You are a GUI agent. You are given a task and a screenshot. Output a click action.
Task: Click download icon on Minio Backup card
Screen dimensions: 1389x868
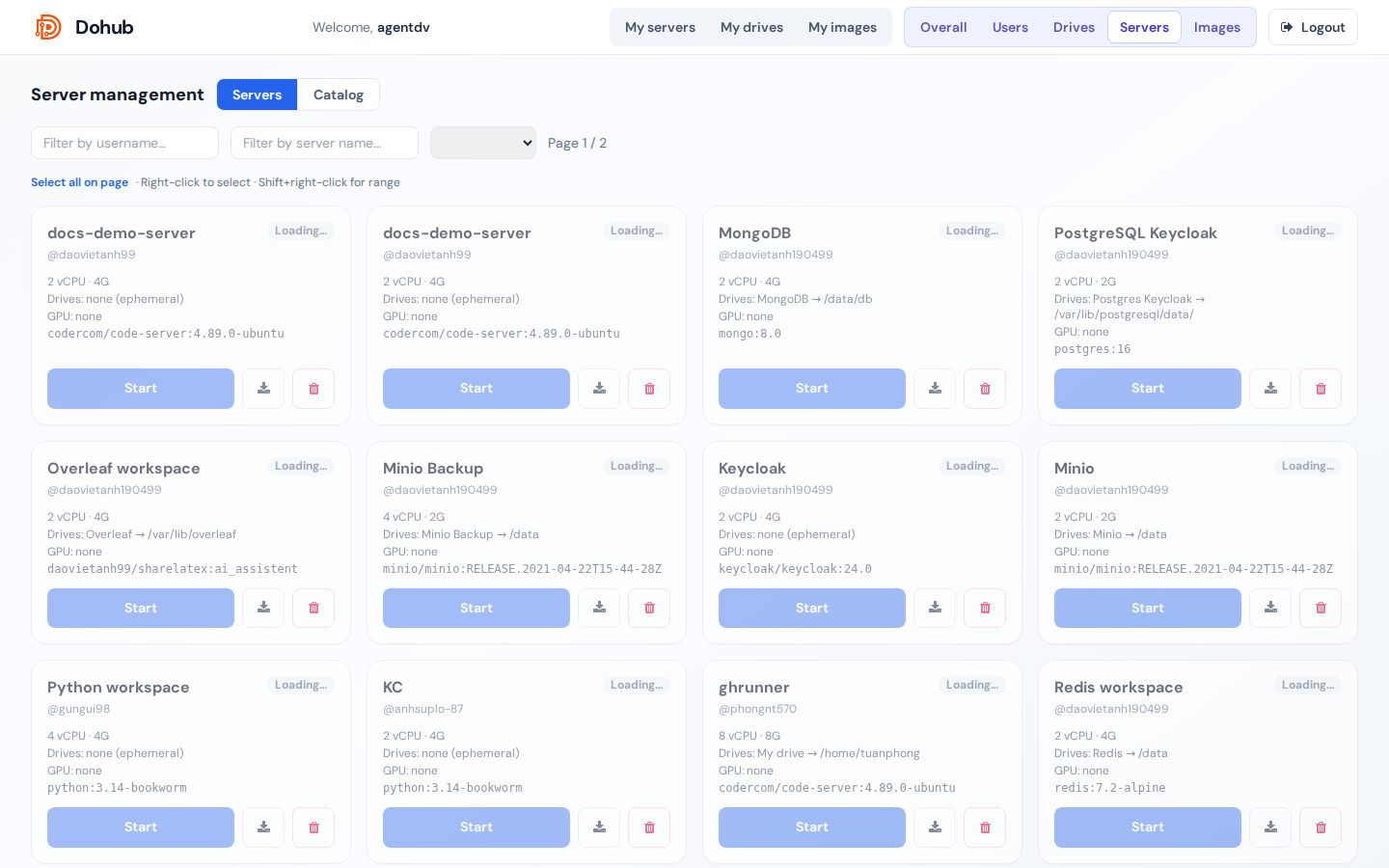click(599, 609)
